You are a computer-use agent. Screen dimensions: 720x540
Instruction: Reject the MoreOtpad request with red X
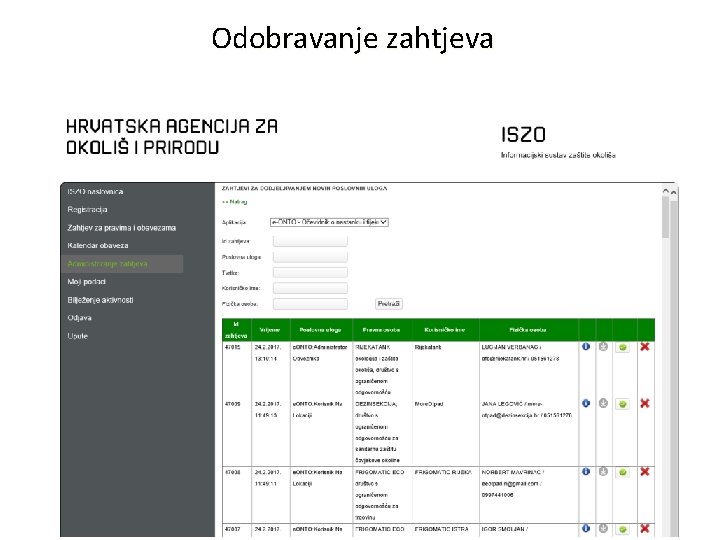pyautogui.click(x=645, y=403)
